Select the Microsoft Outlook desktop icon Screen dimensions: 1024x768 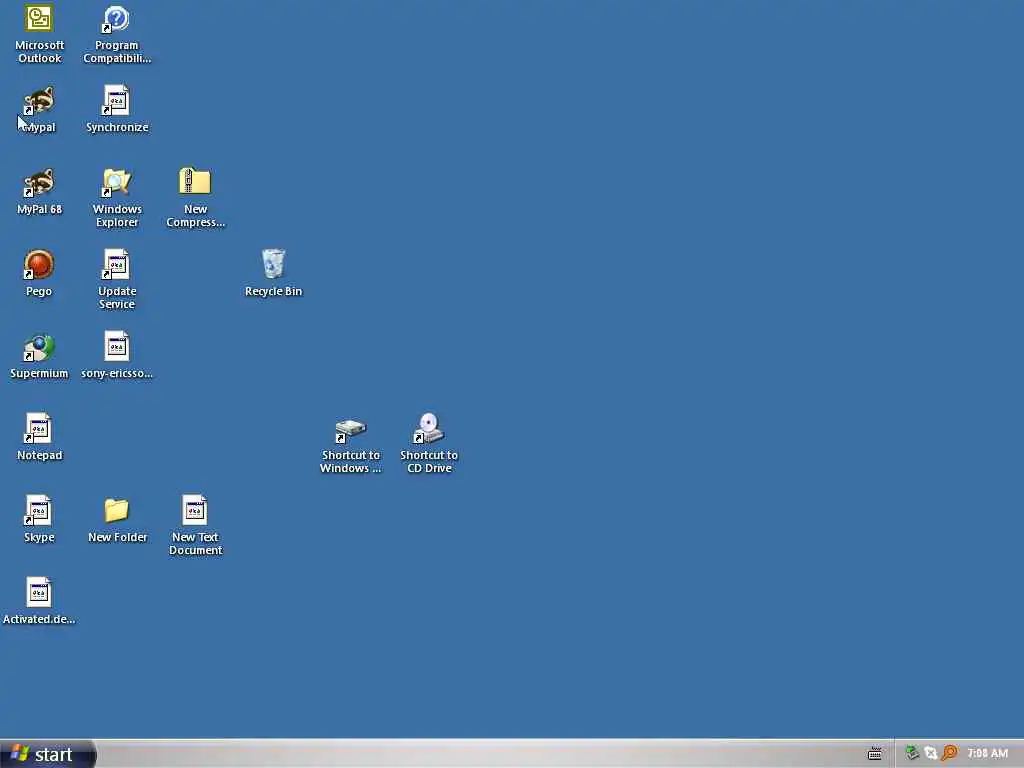coord(39,18)
